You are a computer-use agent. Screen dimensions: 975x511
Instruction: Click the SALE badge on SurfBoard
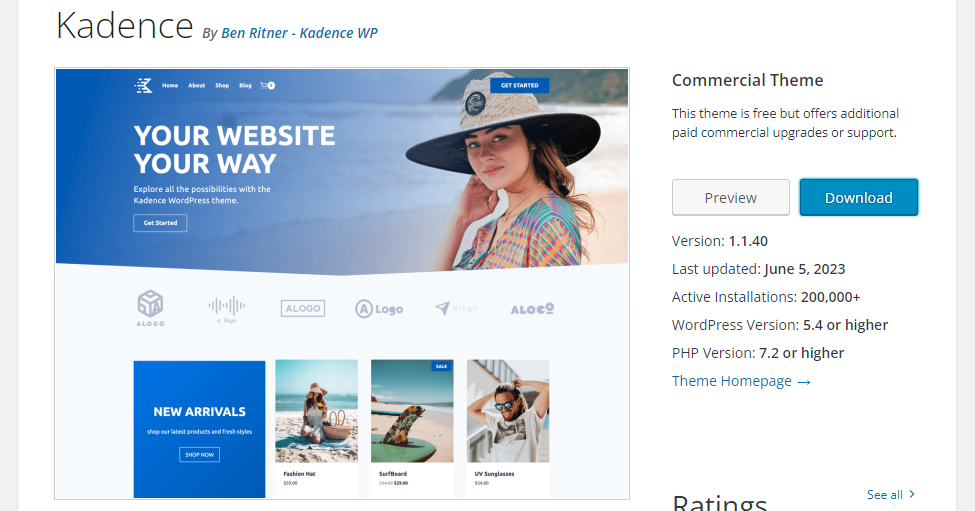pos(441,366)
